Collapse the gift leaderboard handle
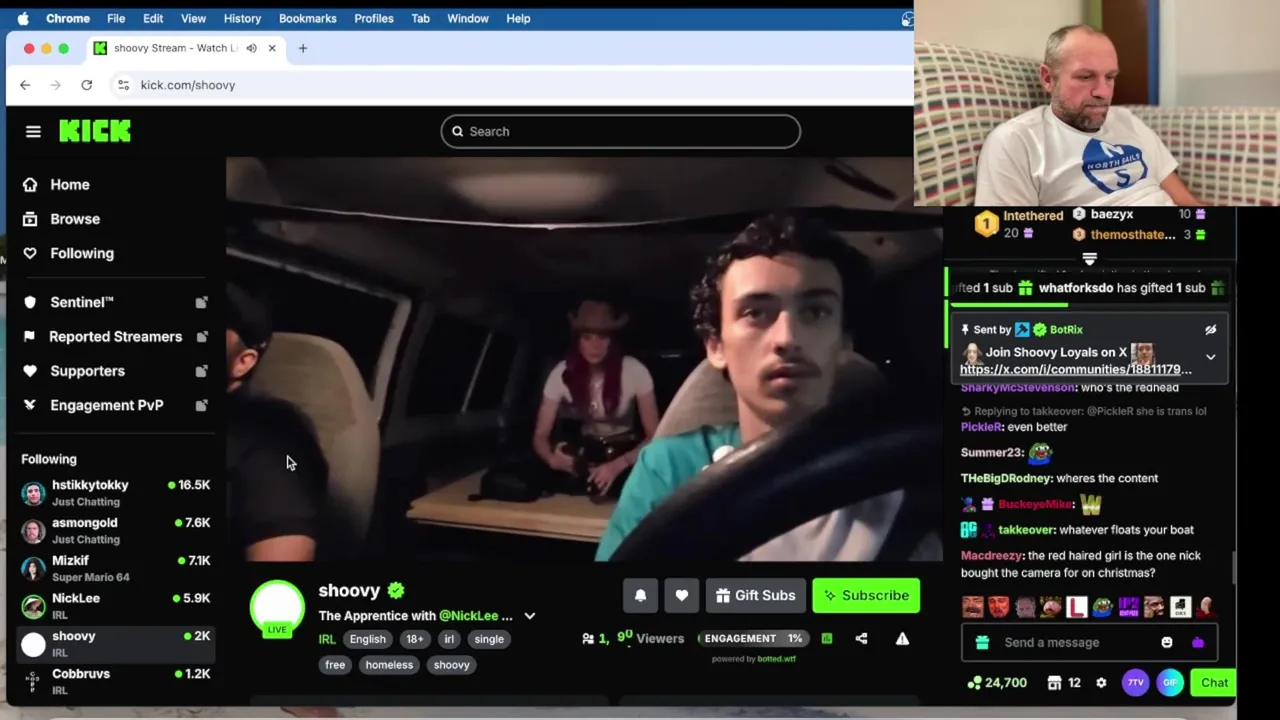Screen dimensions: 1280x720 [x=1089, y=259]
